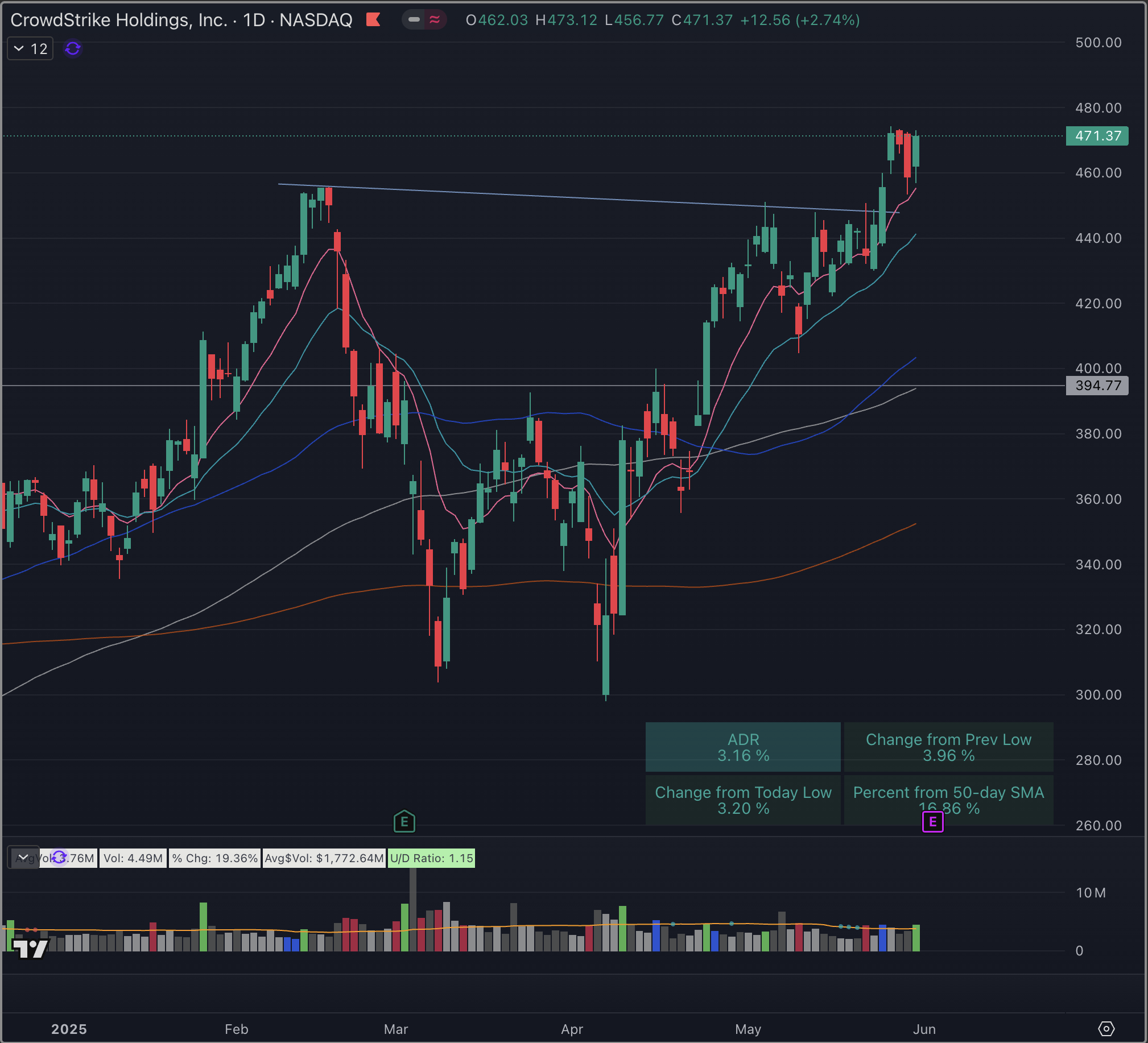The height and width of the screenshot is (1043, 1148).
Task: Click the 471.37 price label on the axis
Action: [x=1097, y=136]
